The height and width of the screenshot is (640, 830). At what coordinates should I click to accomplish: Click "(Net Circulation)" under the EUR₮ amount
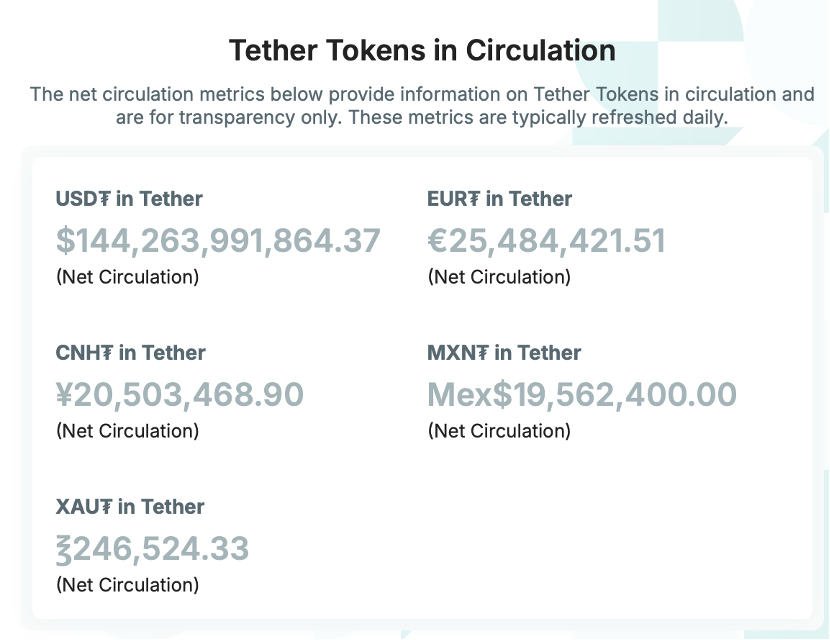(x=499, y=277)
